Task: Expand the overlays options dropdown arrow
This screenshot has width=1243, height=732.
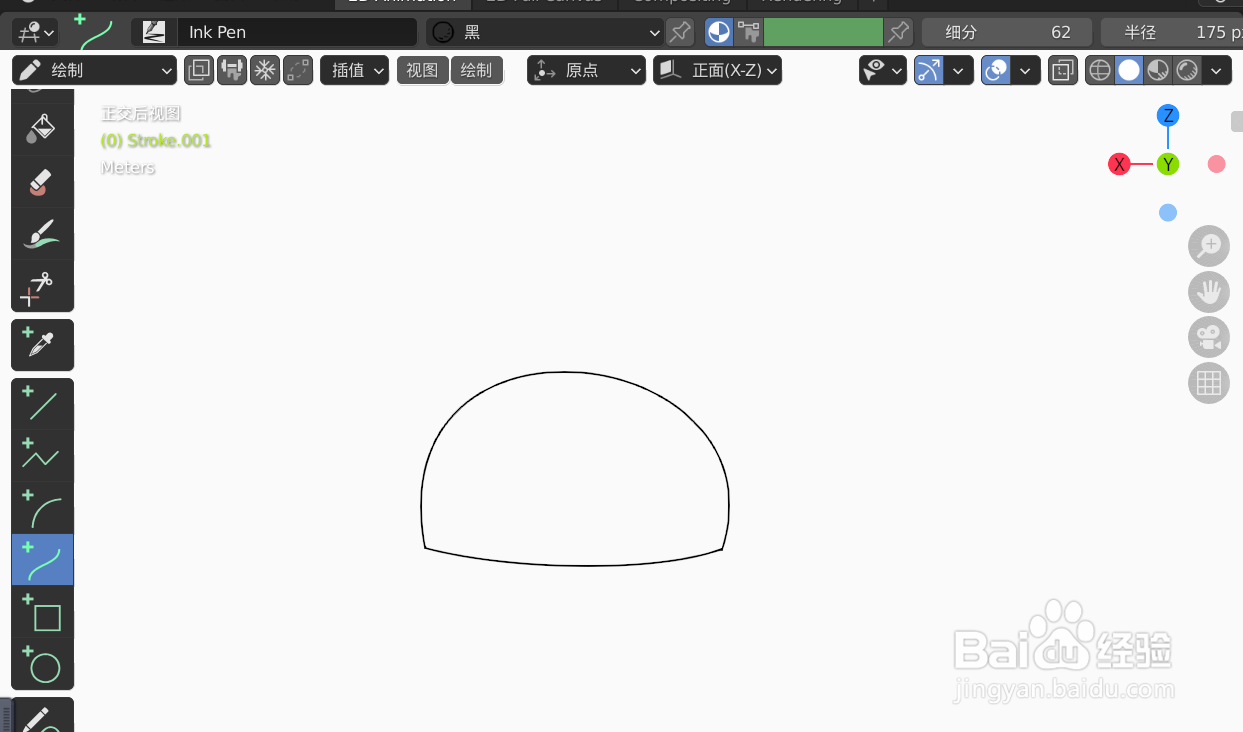Action: [1026, 70]
